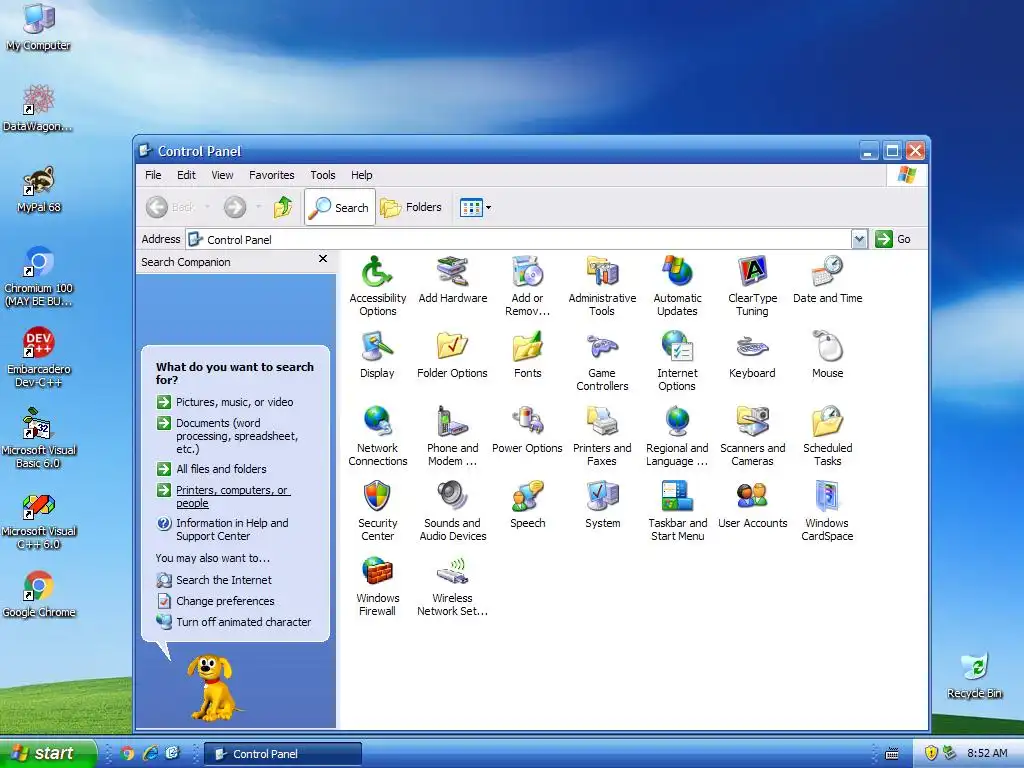Open Printers and Faxes icon
Image resolution: width=1024 pixels, height=768 pixels.
[x=602, y=436]
